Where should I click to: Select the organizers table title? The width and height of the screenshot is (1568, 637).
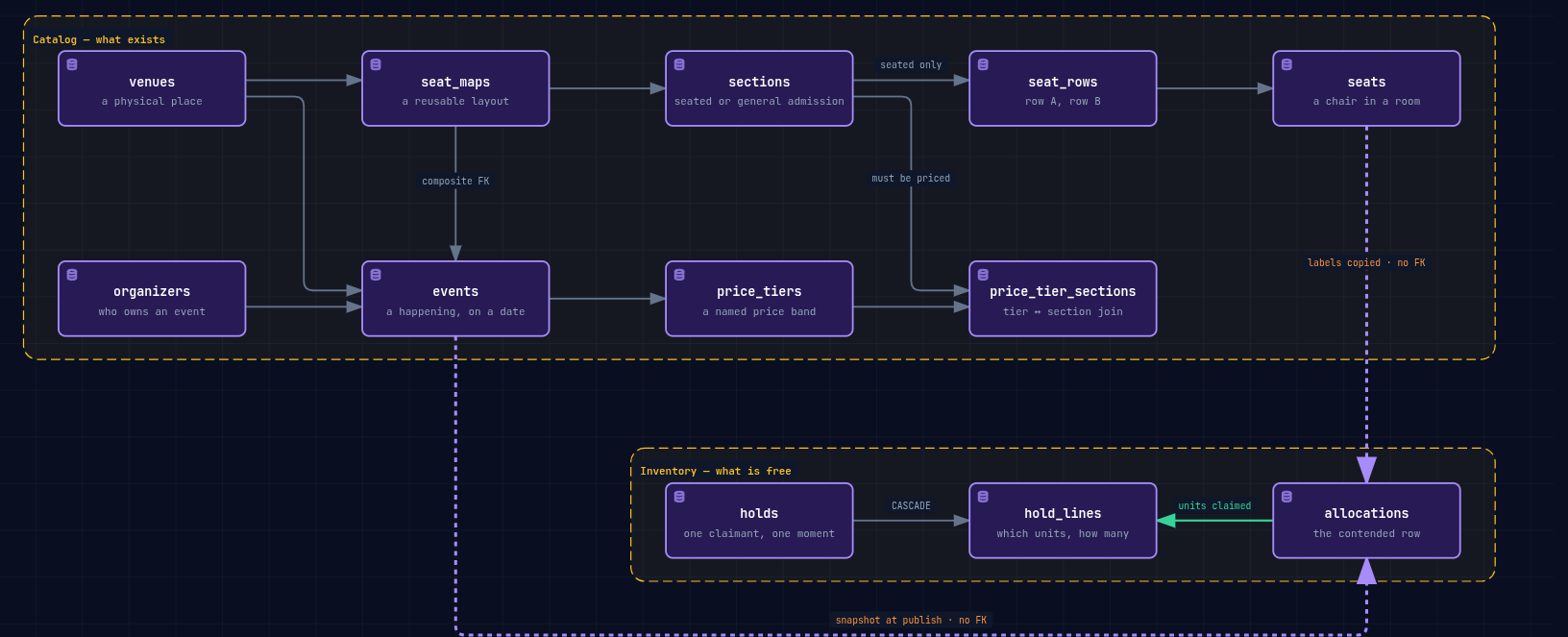coord(152,292)
